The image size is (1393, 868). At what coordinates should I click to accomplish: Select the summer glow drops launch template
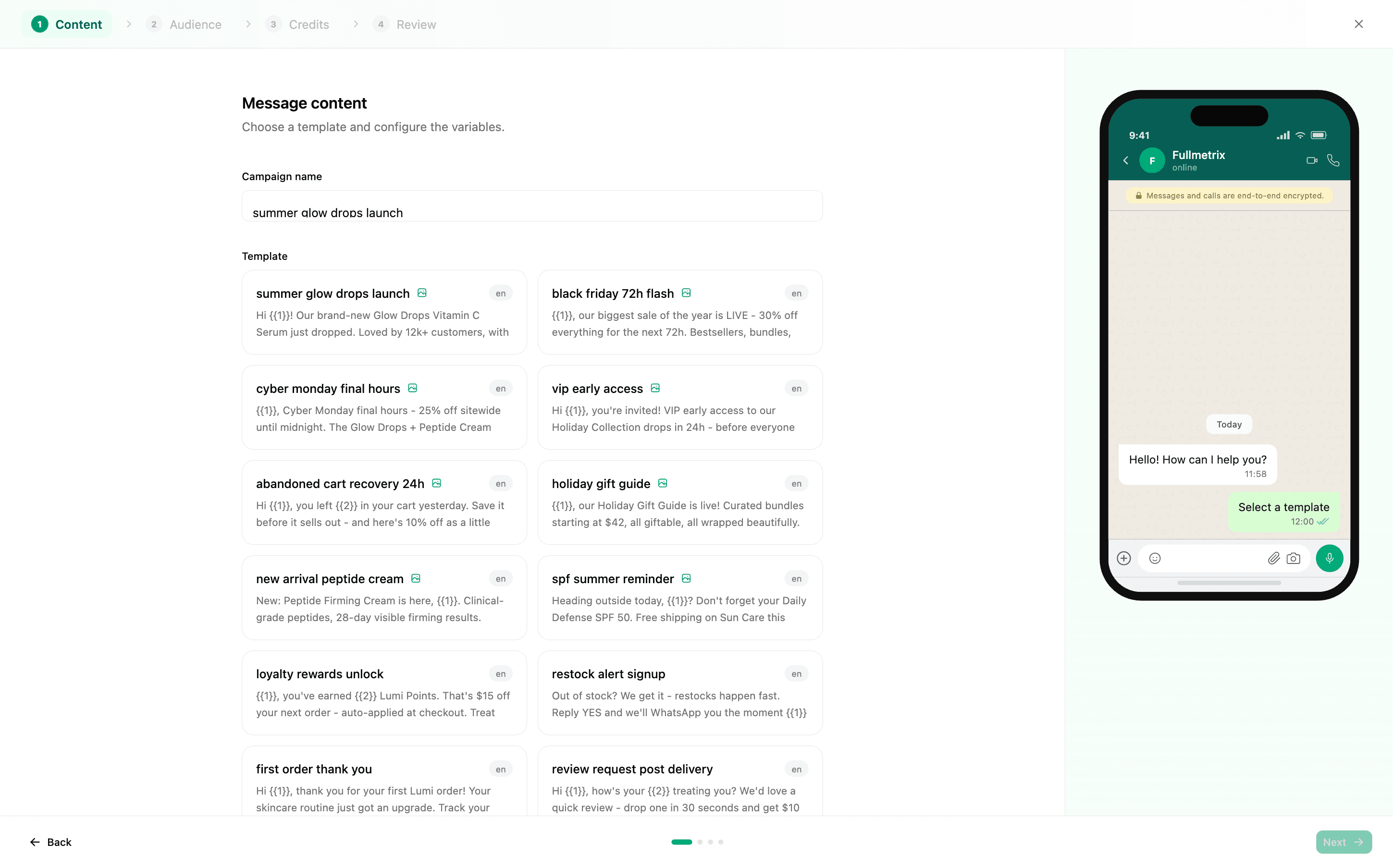pos(384,312)
